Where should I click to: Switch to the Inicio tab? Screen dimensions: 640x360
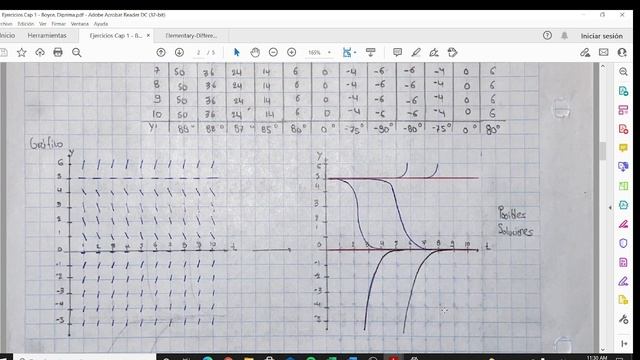tap(7, 36)
